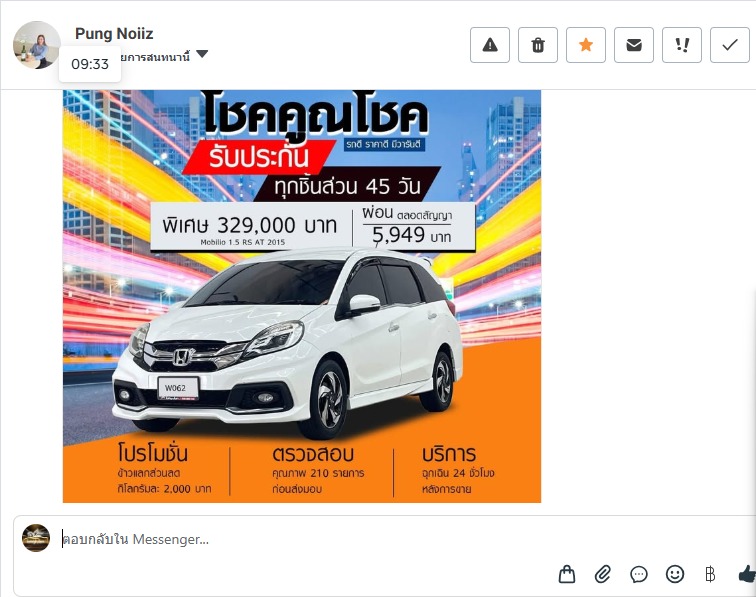Mark conversation done with the checkmark
Viewport: 756px width, 597px height.
coord(729,45)
